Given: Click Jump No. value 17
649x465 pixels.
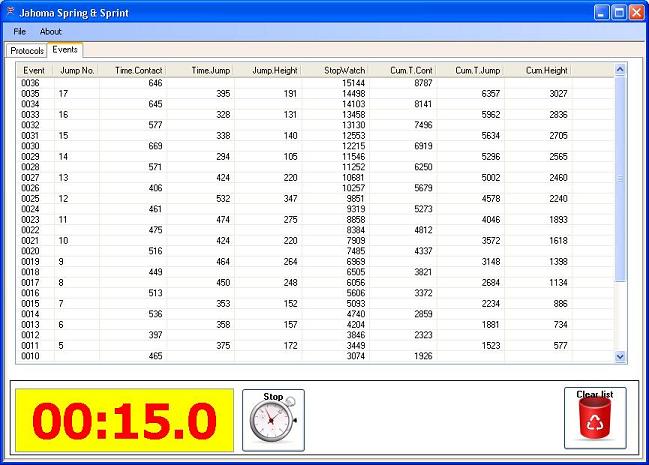Looking at the screenshot, I should pyautogui.click(x=63, y=94).
